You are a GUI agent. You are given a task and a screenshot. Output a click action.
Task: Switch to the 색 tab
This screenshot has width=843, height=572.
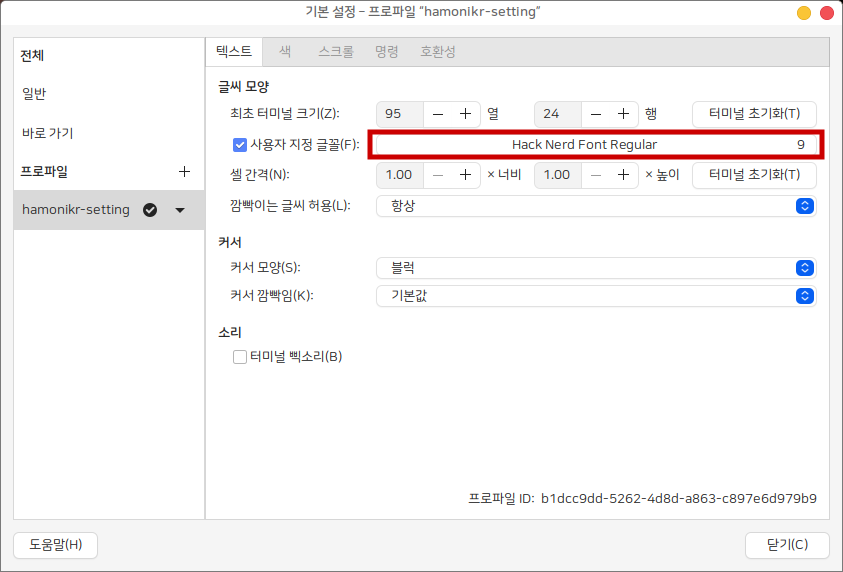point(285,51)
